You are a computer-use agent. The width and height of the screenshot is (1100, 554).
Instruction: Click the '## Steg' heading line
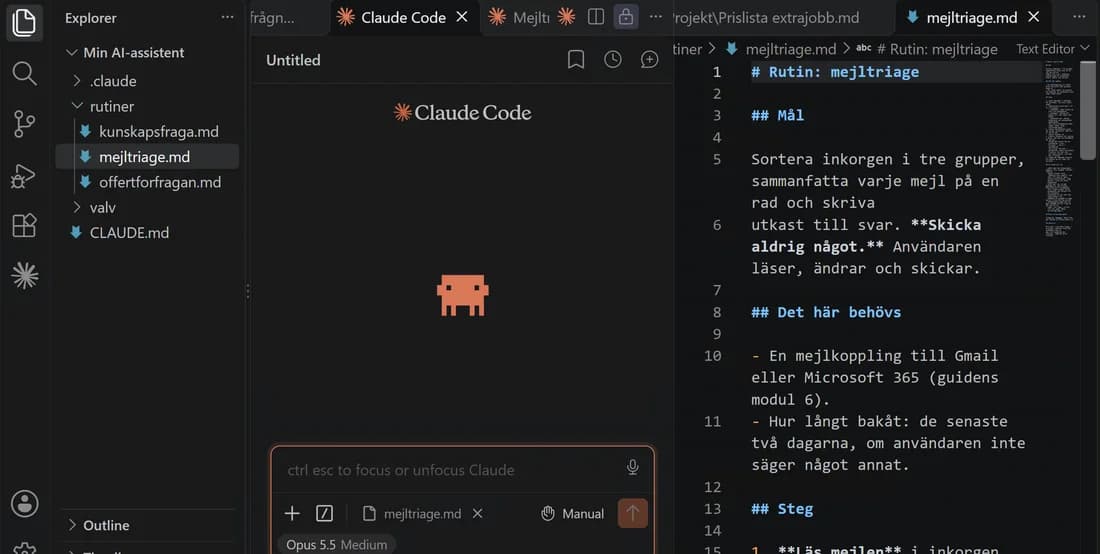(x=782, y=509)
